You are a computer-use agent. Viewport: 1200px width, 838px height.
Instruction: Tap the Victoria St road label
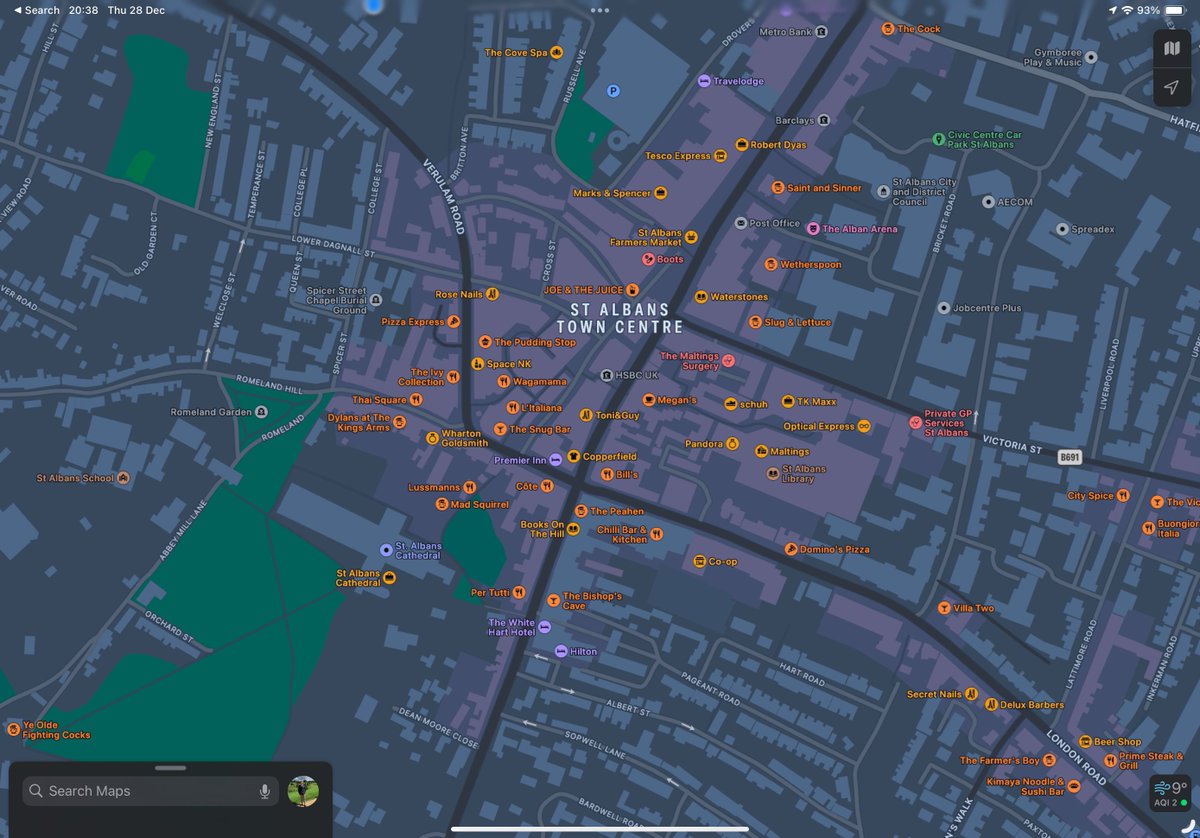1012,443
